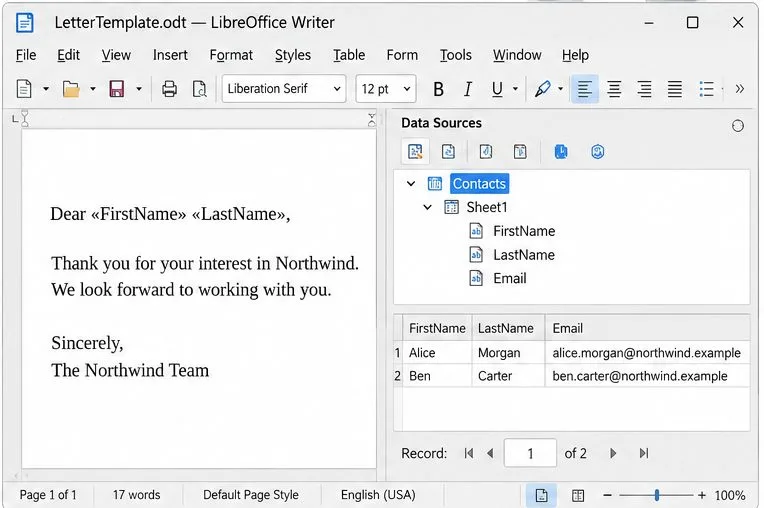Open the Underline style dropdown arrow
The height and width of the screenshot is (508, 764).
[x=515, y=89]
